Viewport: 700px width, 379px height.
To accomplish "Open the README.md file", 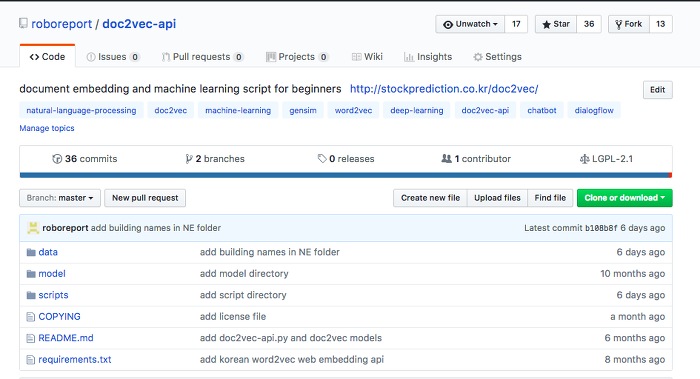I will 66,338.
